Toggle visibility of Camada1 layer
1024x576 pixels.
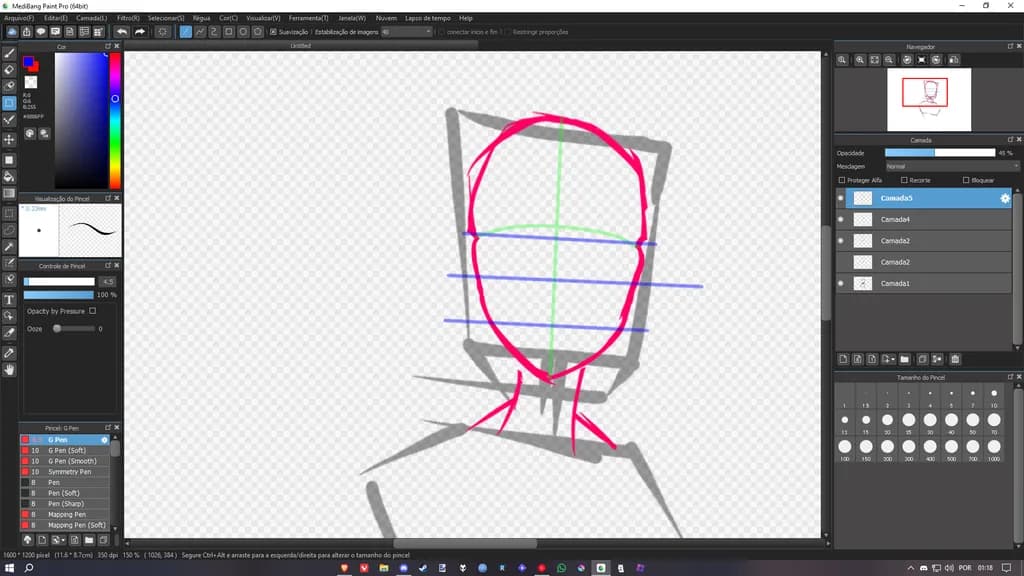pos(841,283)
